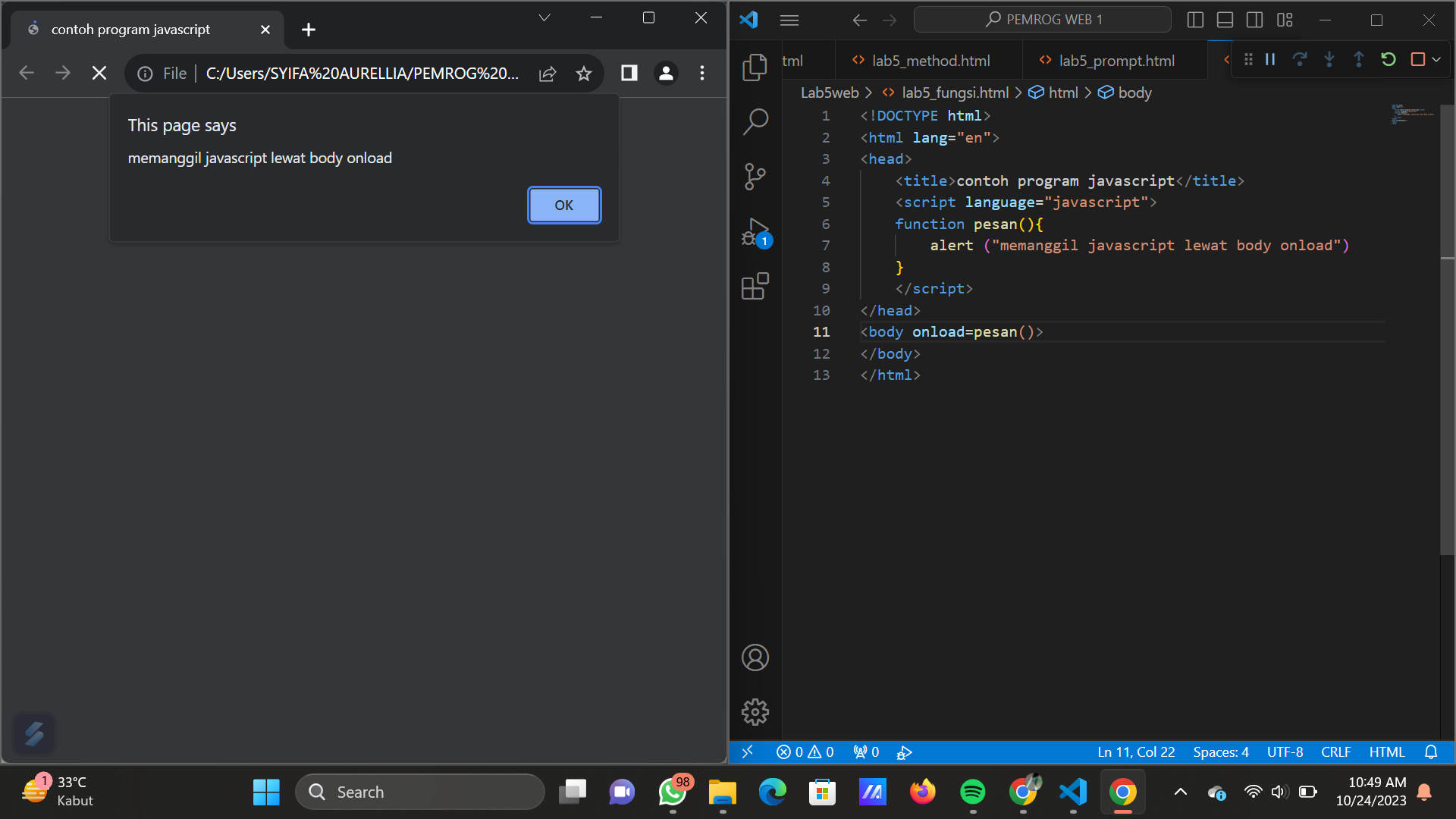Select HTML language mode in the status bar
Screen dimensions: 1456x819
[1386, 752]
